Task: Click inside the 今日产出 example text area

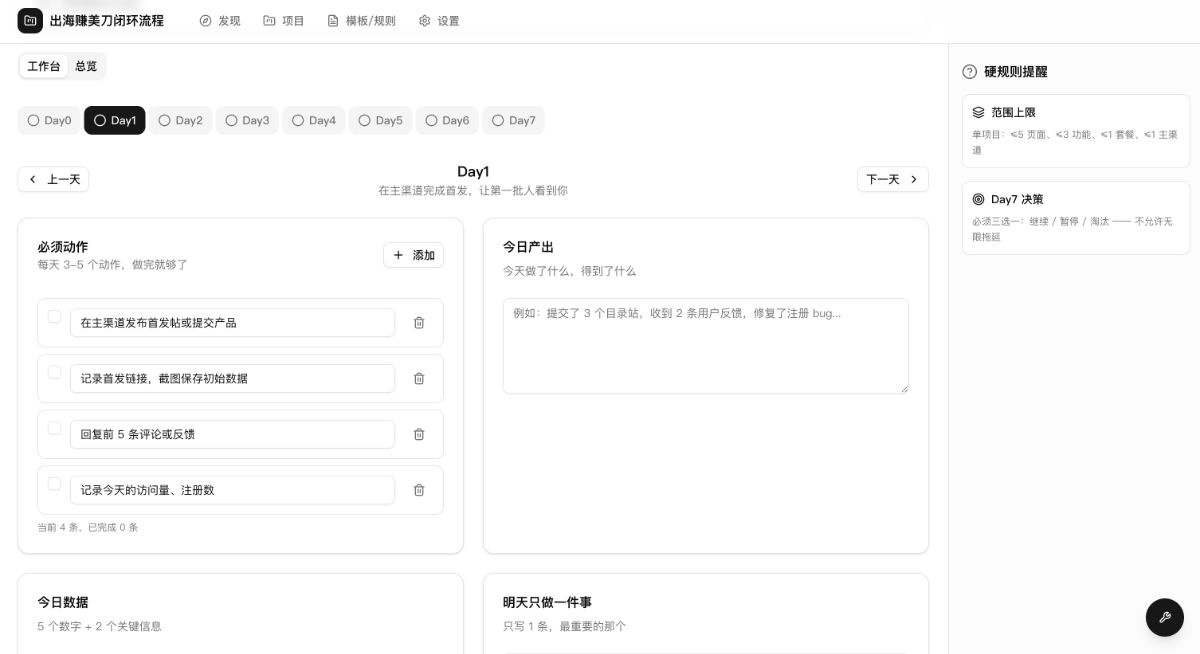Action: coord(705,345)
